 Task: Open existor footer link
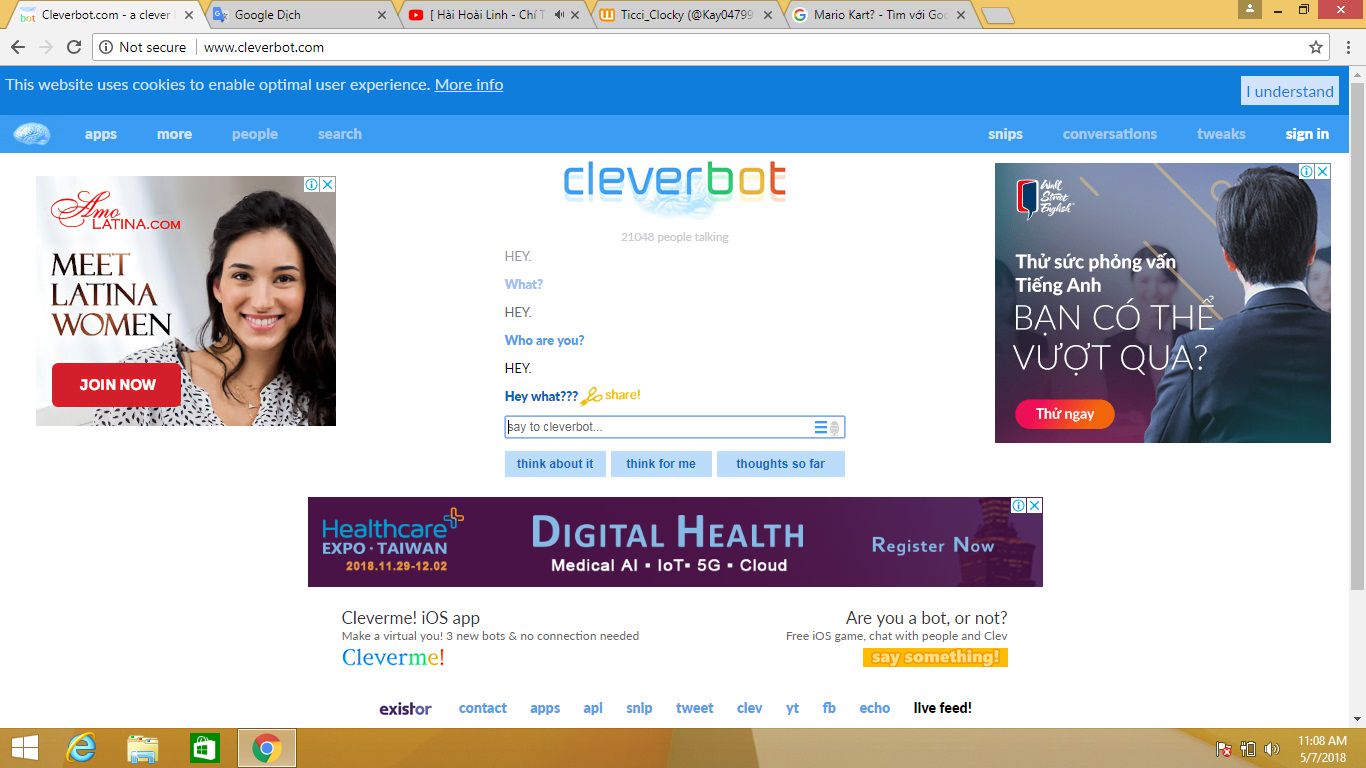pyautogui.click(x=405, y=708)
